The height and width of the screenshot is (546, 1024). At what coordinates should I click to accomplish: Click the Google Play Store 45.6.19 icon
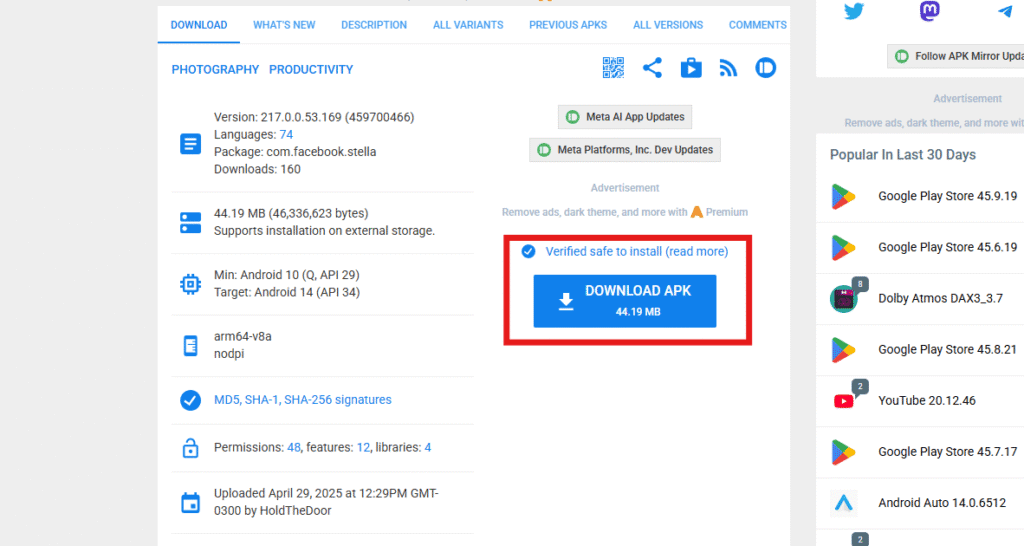point(843,248)
